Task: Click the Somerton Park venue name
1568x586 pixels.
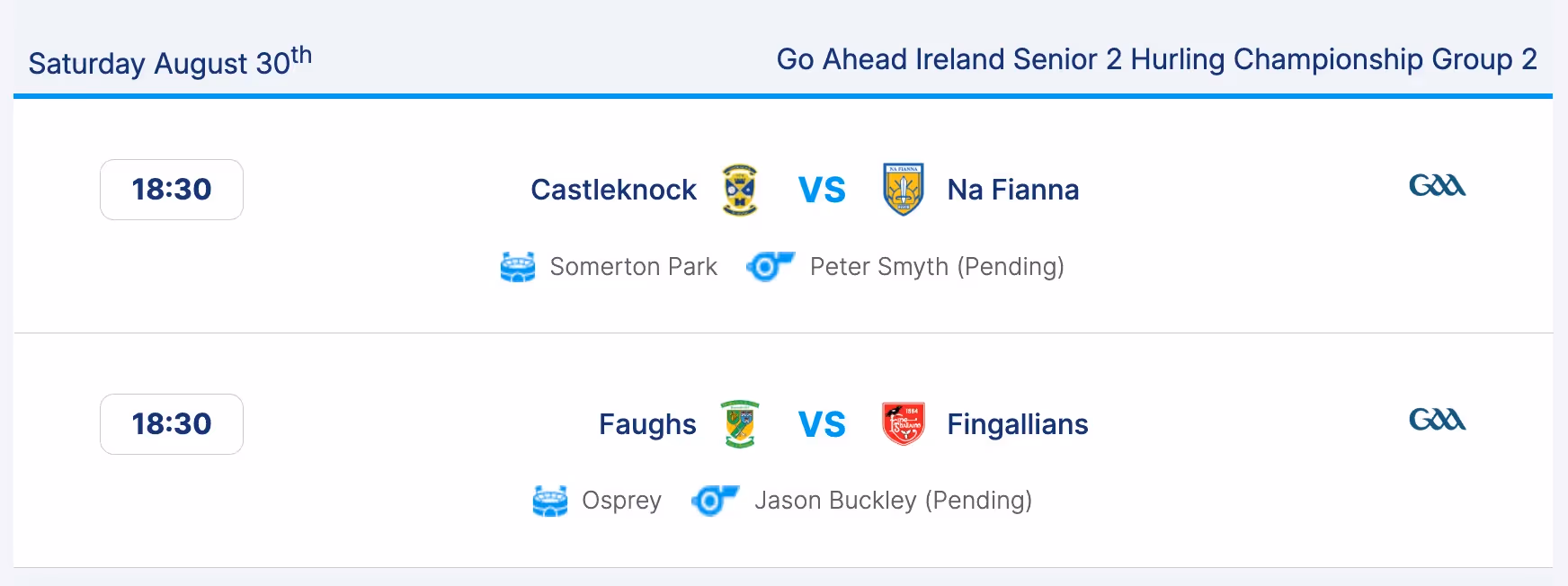Action: pyautogui.click(x=633, y=267)
